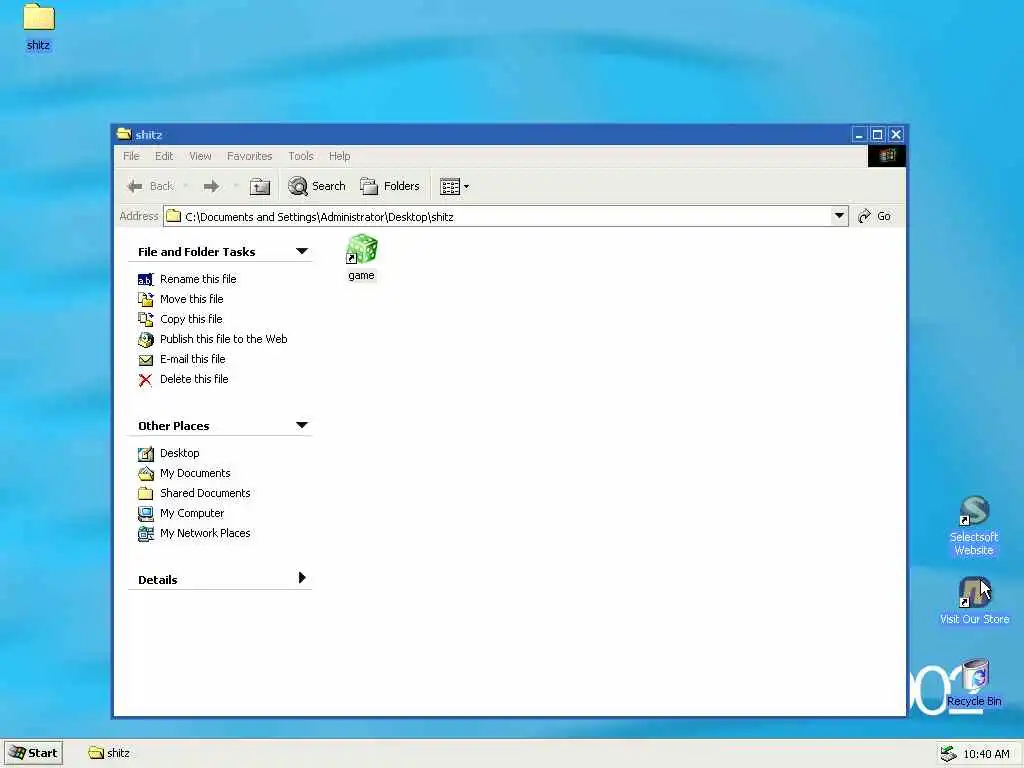Open the Start menu

click(x=34, y=753)
